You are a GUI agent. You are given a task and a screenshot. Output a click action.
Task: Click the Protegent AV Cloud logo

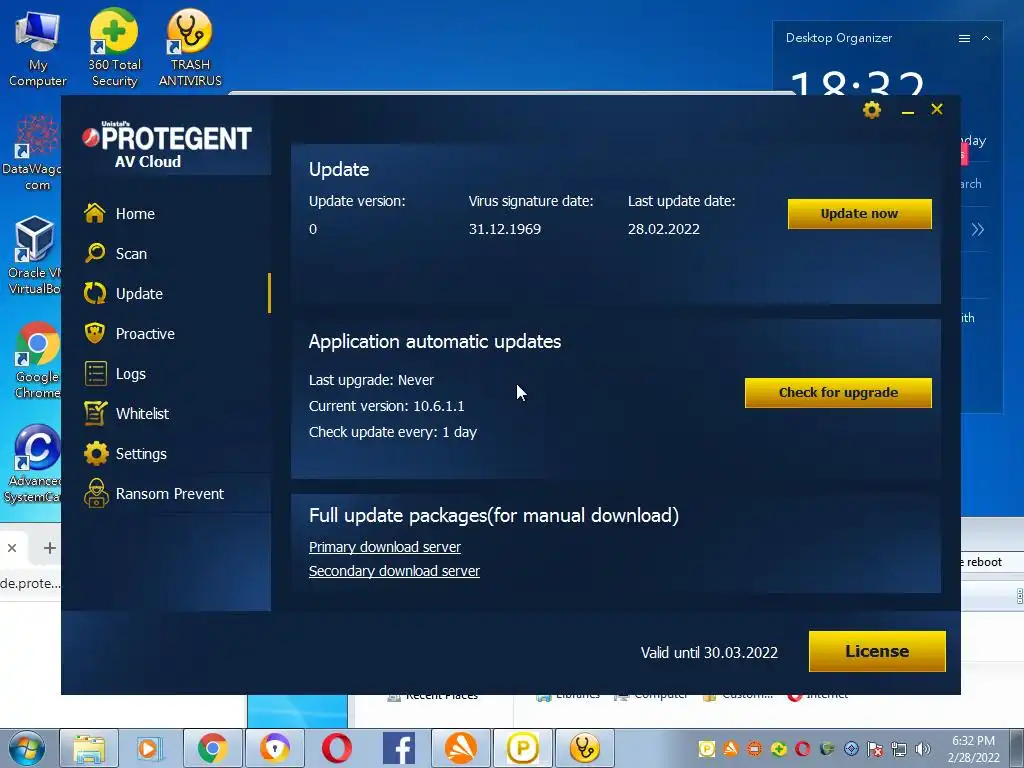(x=167, y=145)
